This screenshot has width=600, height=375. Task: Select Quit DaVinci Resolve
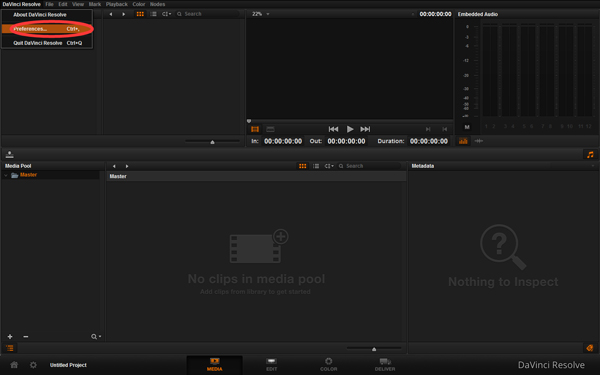coord(47,43)
